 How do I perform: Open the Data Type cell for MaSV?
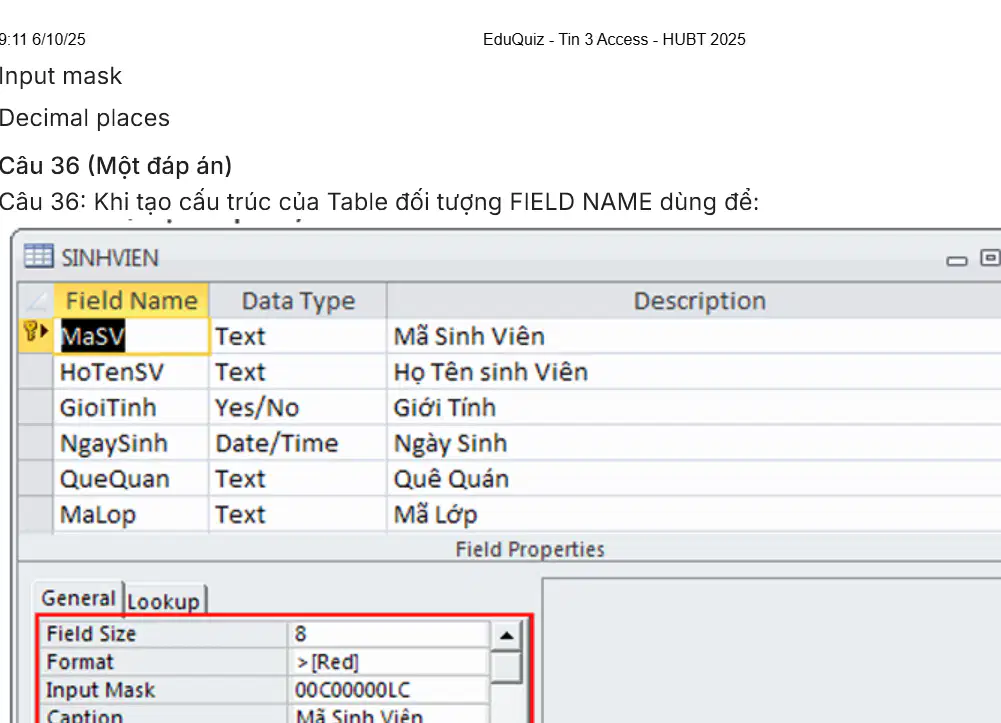[x=298, y=336]
